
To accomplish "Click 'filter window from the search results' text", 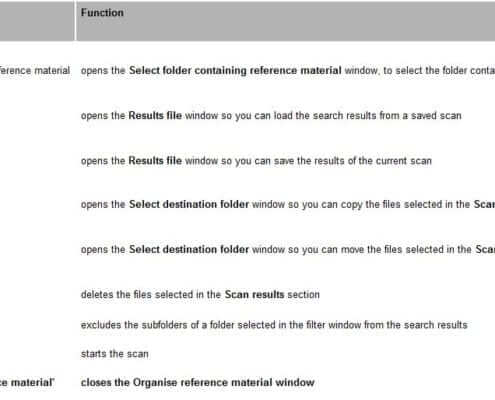I will click(x=382, y=325).
